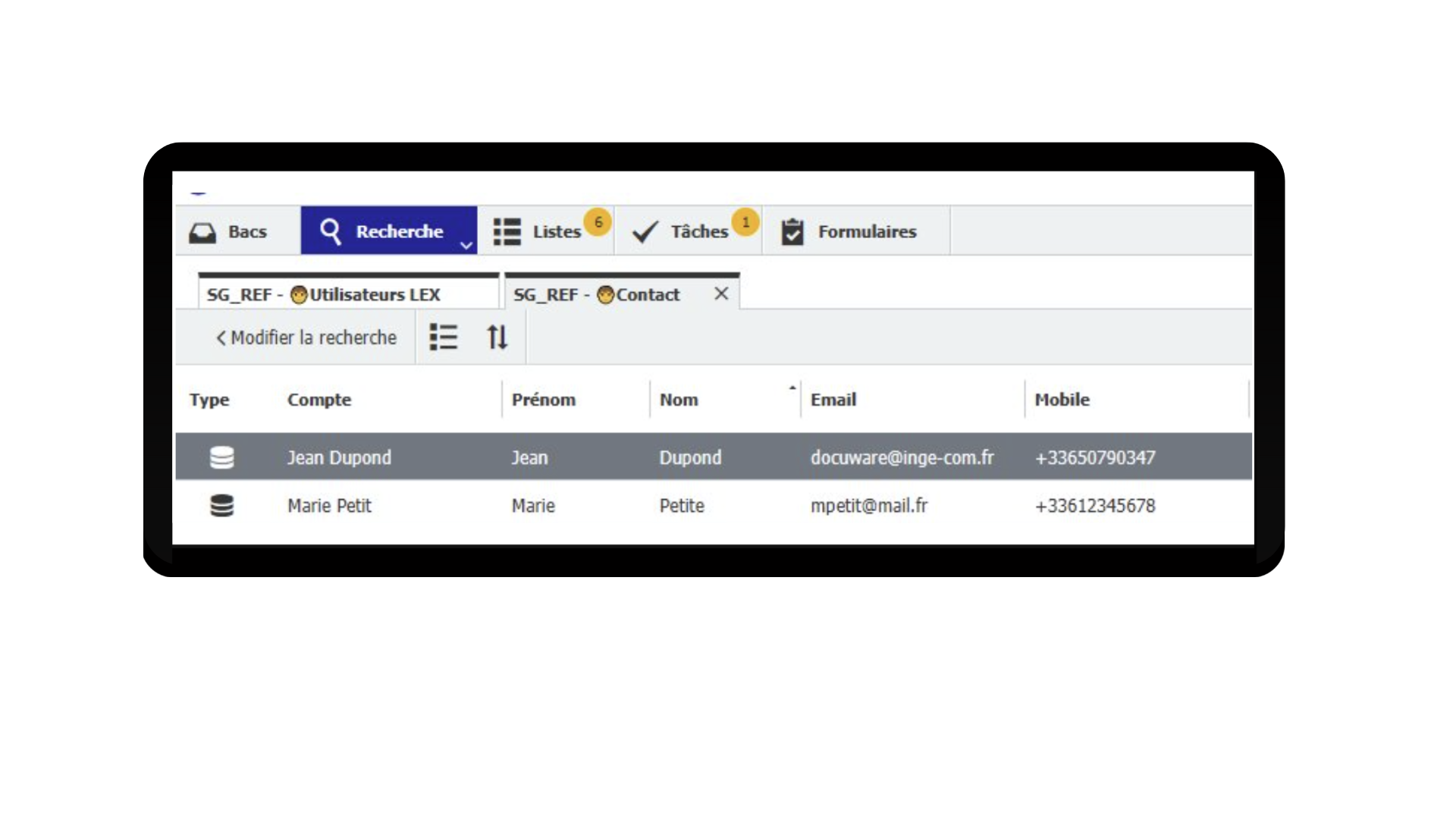1456x819 pixels.
Task: Sort by the Prénom column header
Action: 544,400
